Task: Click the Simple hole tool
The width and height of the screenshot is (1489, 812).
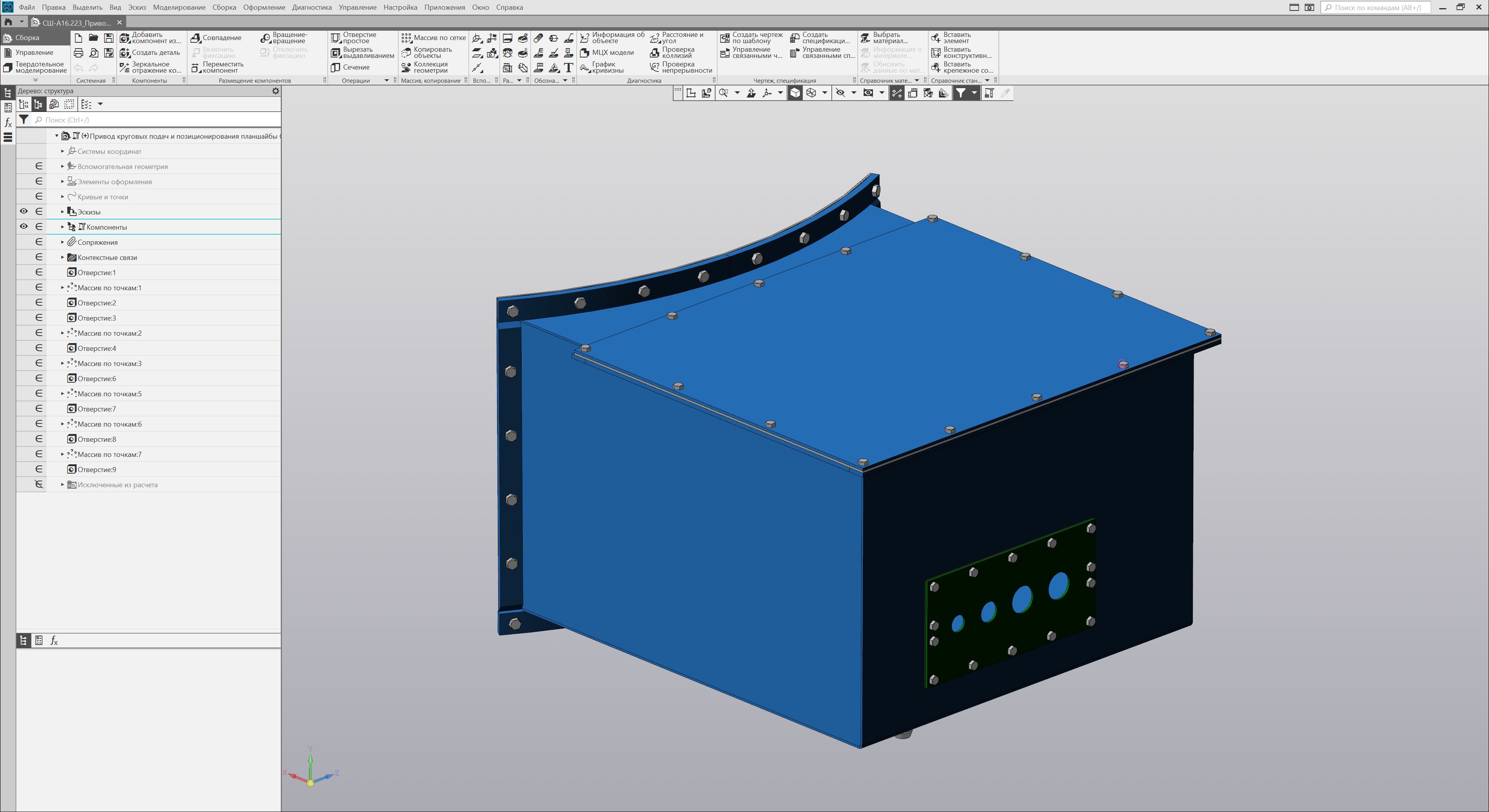Action: (335, 38)
